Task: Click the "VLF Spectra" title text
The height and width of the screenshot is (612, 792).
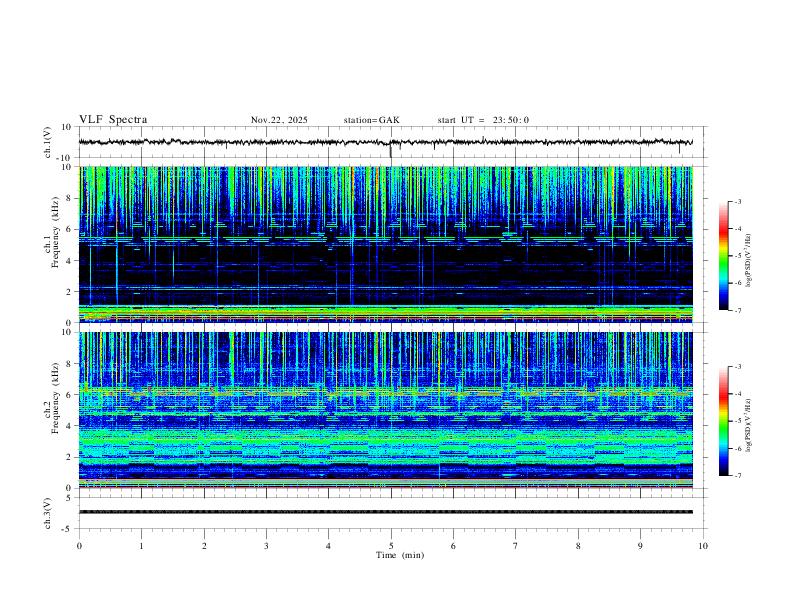Action: tap(113, 120)
